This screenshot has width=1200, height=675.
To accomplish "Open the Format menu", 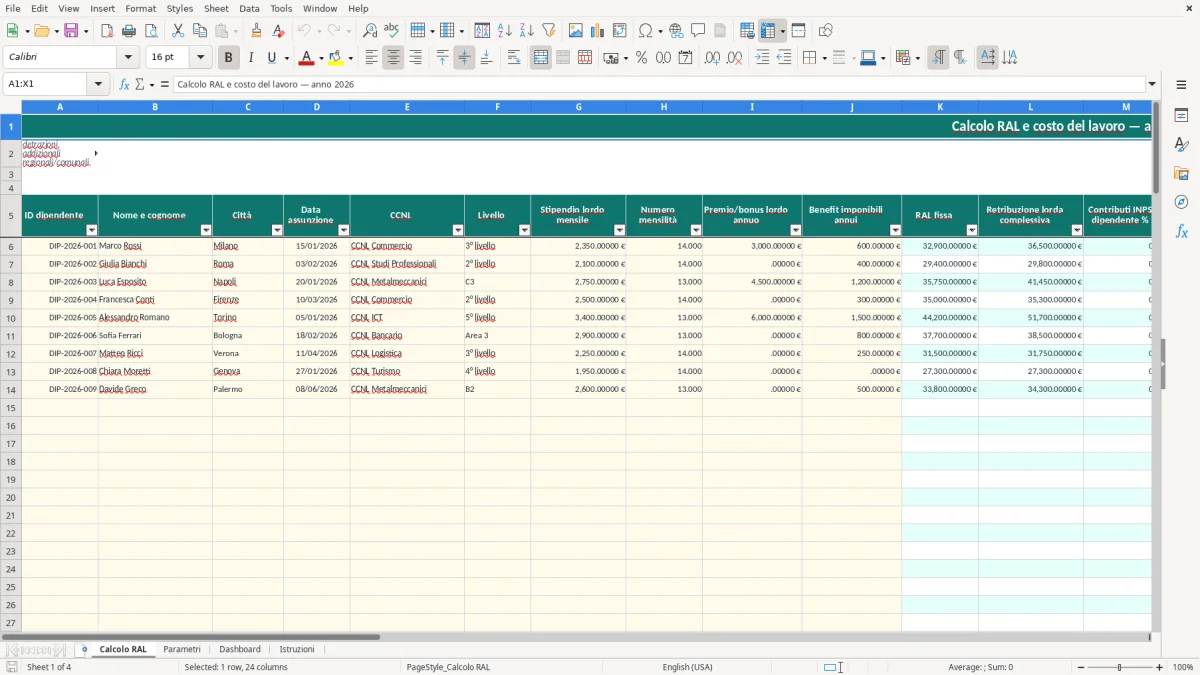I will (x=141, y=8).
